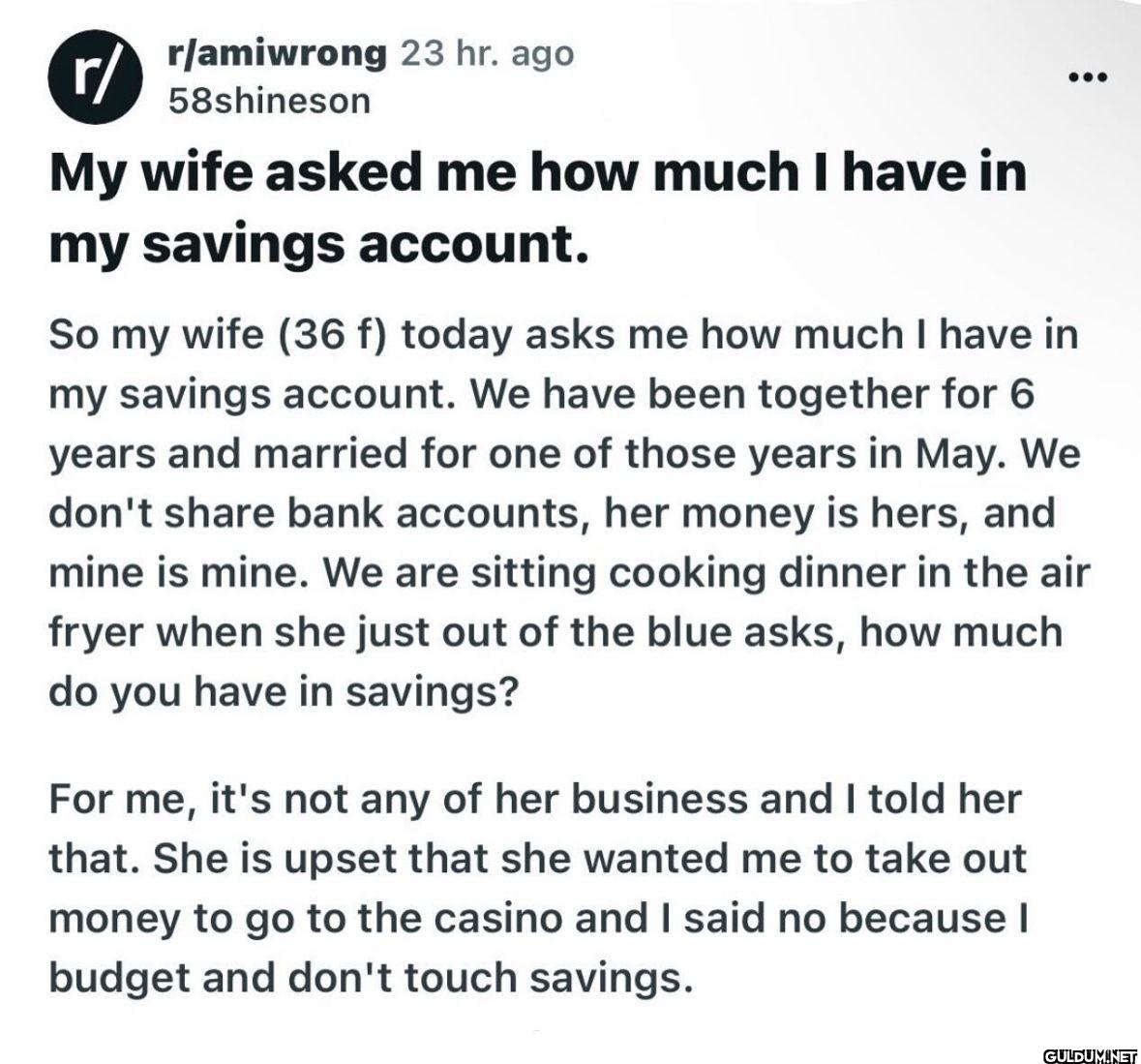Click "savings account." in the bold title

pyautogui.click(x=367, y=246)
